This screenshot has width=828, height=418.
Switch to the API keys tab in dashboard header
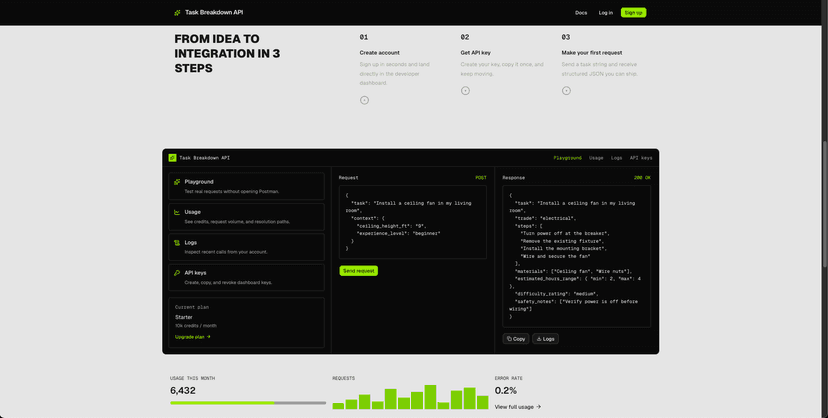click(641, 158)
